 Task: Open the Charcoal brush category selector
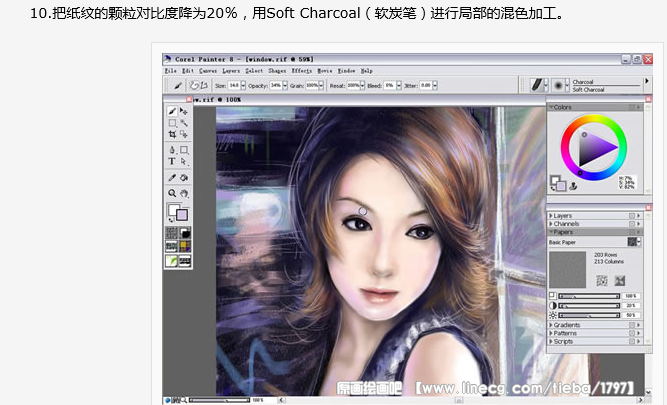539,85
